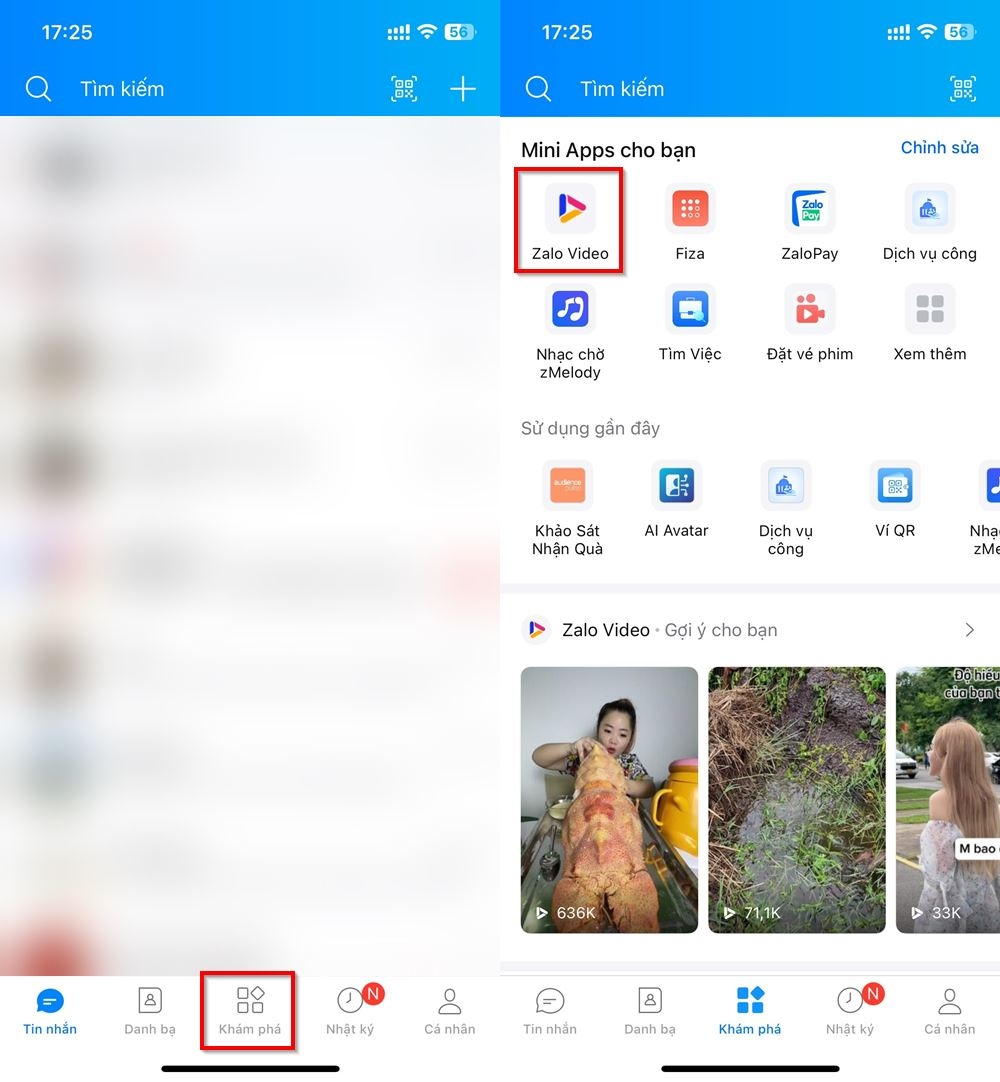
Task: Launch Tìm Việc mini app
Action: pos(689,310)
